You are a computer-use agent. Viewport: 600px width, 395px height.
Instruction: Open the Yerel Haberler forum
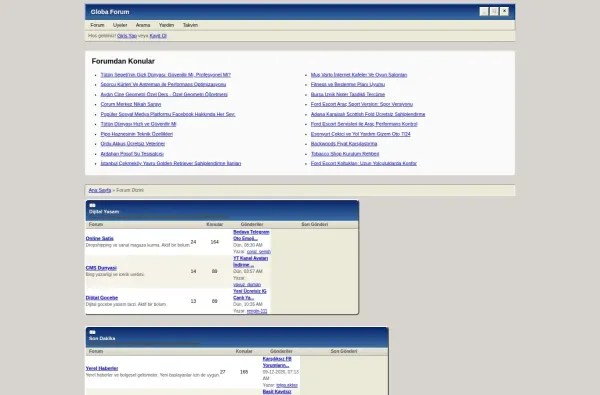point(102,368)
